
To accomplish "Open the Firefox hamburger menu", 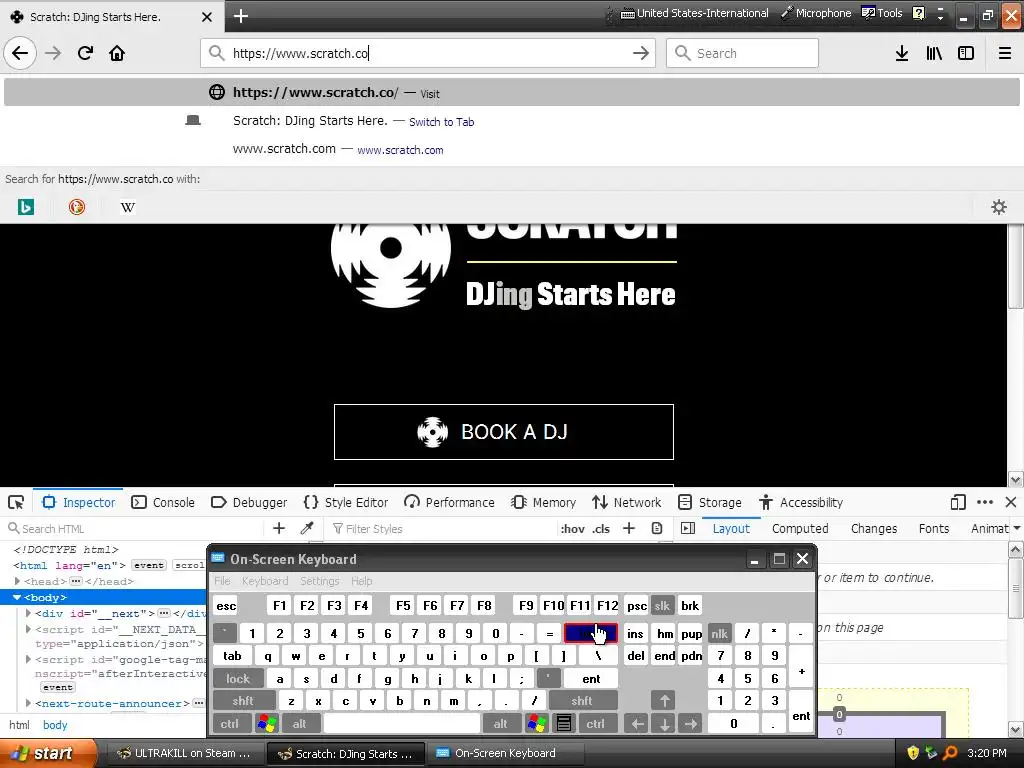I will 1005,53.
